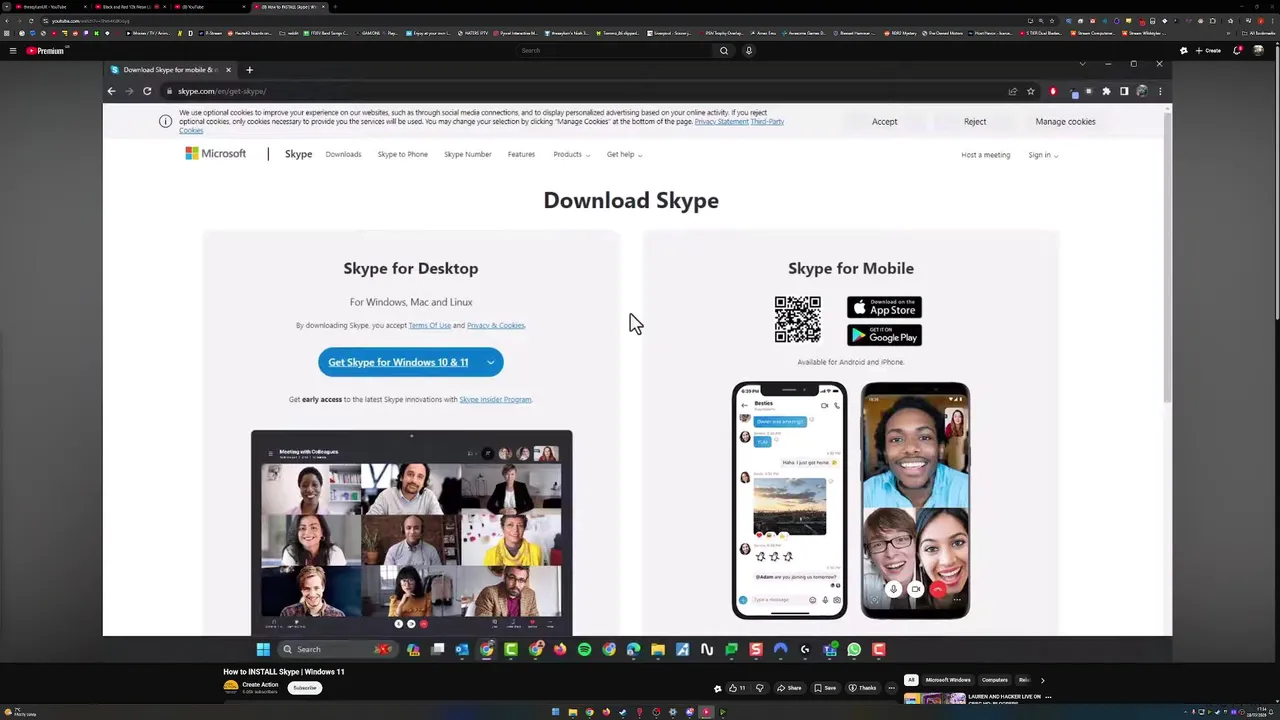Launch Spotify from the recorded taskbar
Viewport: 1280px width, 720px height.
[x=584, y=649]
